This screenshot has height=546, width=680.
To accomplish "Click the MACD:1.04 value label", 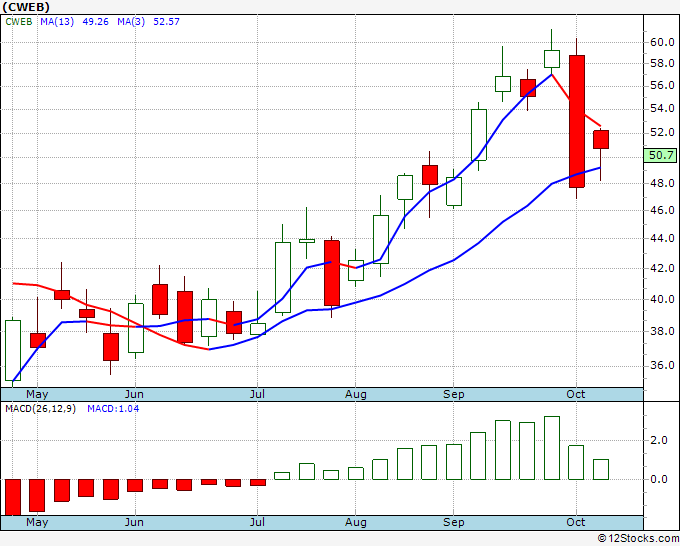I will pyautogui.click(x=113, y=409).
